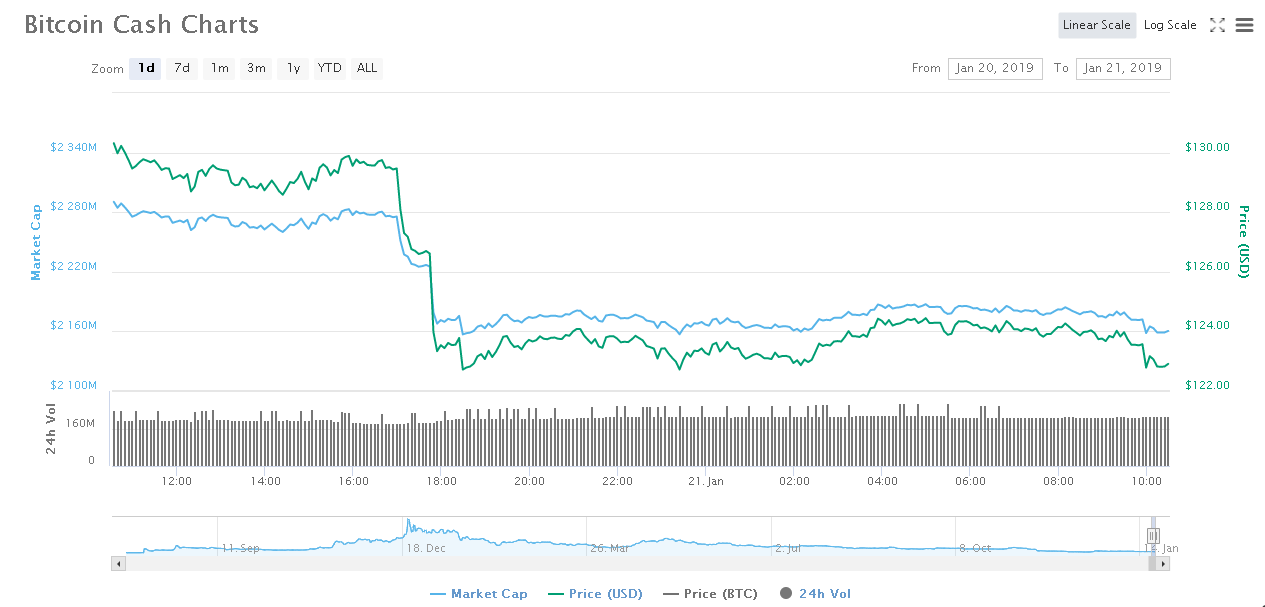The image size is (1265, 607).
Task: Click the $2 340M market cap label
Action: tap(74, 147)
